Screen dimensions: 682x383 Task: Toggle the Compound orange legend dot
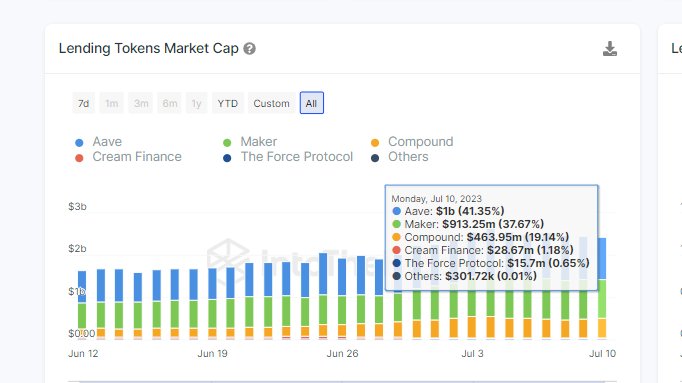375,143
